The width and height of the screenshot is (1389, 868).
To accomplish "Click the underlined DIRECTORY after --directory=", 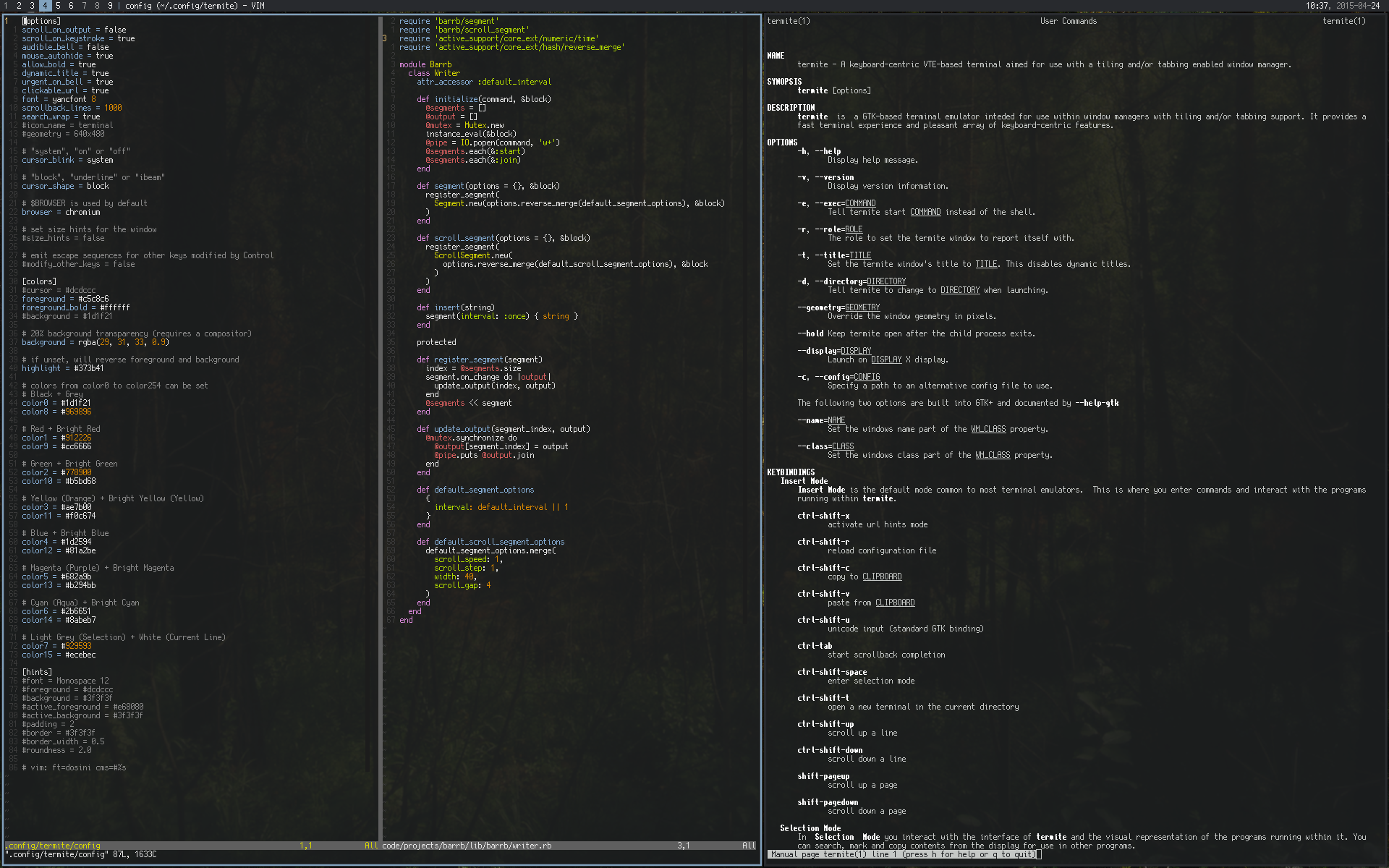I will pos(886,281).
